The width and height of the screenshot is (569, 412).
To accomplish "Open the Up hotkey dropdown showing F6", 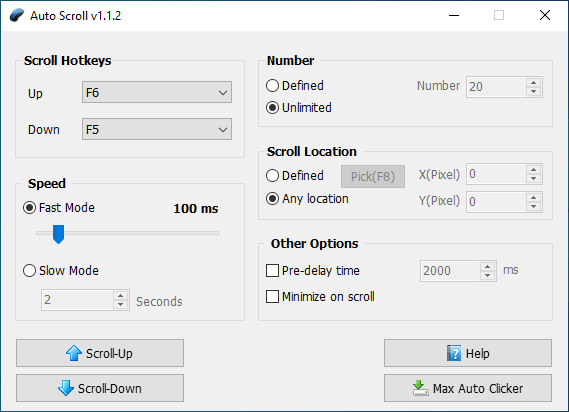I will [157, 92].
